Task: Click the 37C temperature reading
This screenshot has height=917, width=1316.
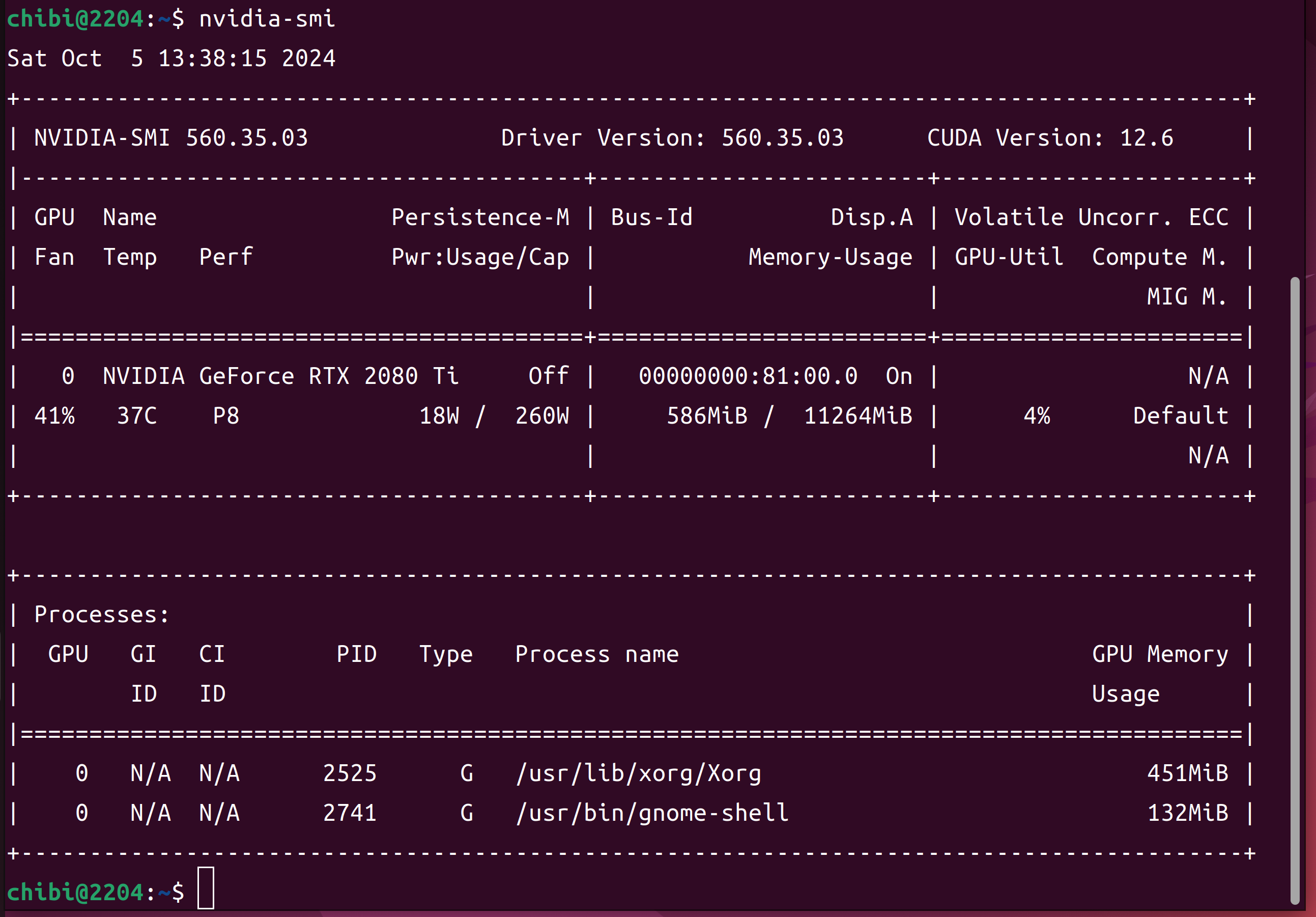Action: [x=136, y=416]
